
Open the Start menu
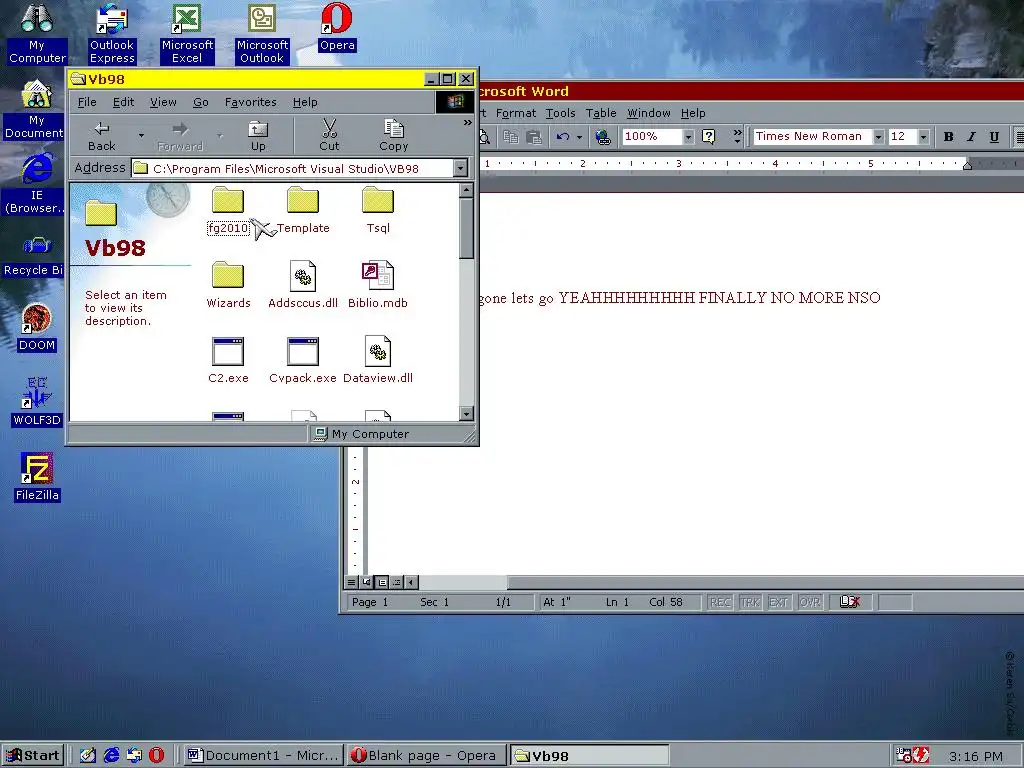33,756
